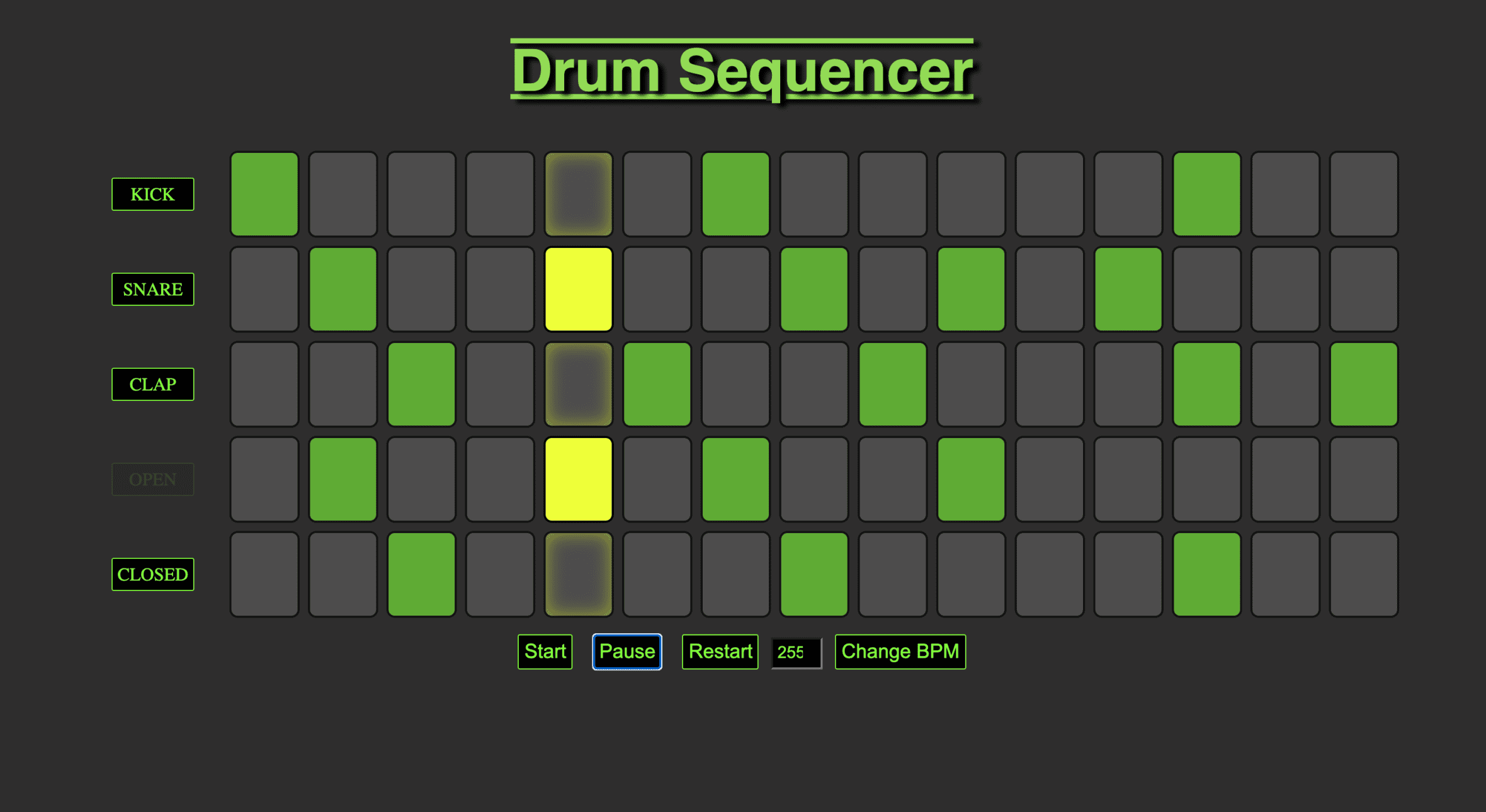Screen dimensions: 1486x812
Task: Click the Drum Sequencer title
Action: pos(742,71)
